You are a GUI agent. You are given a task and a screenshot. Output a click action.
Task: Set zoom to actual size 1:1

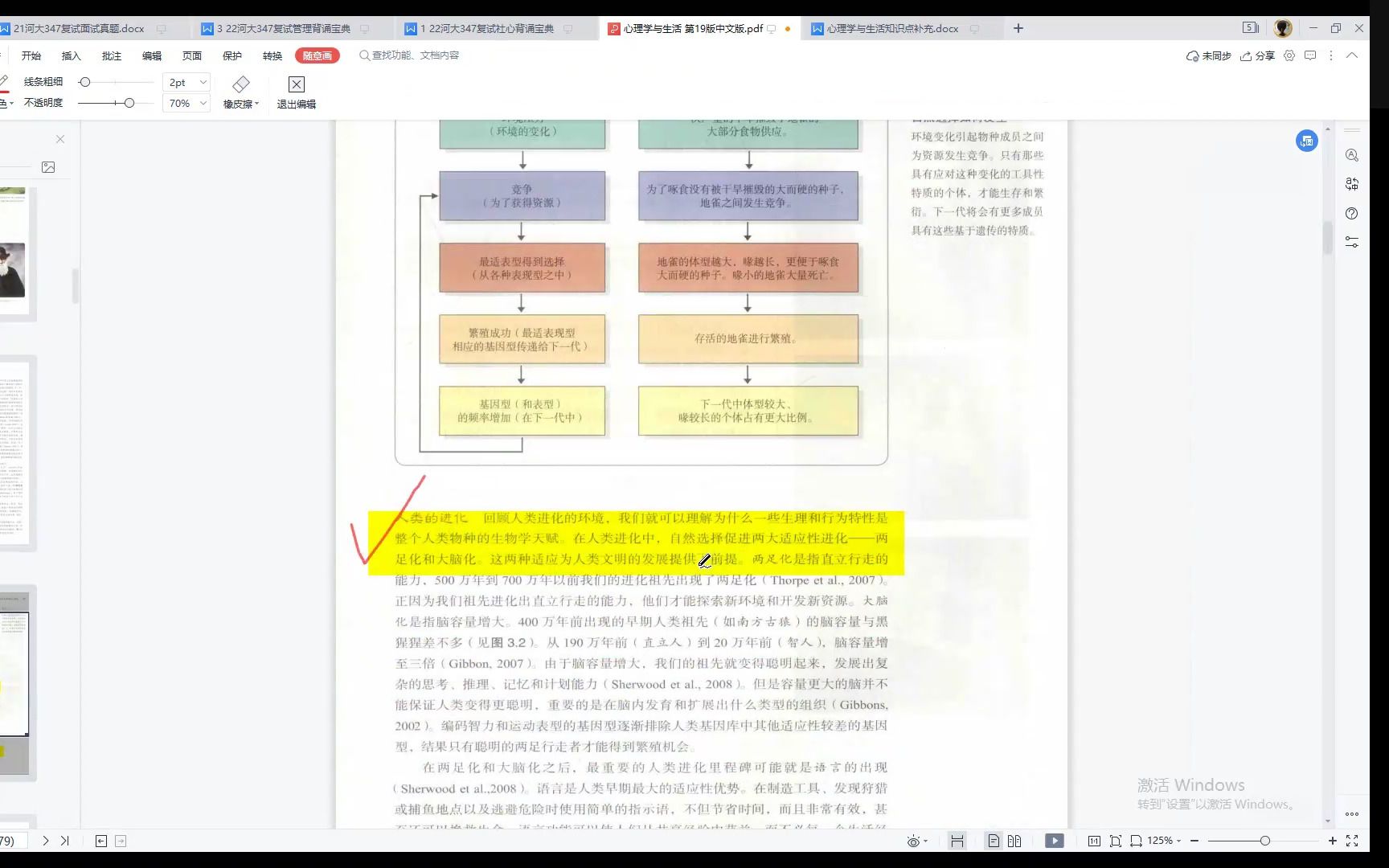tap(1094, 841)
